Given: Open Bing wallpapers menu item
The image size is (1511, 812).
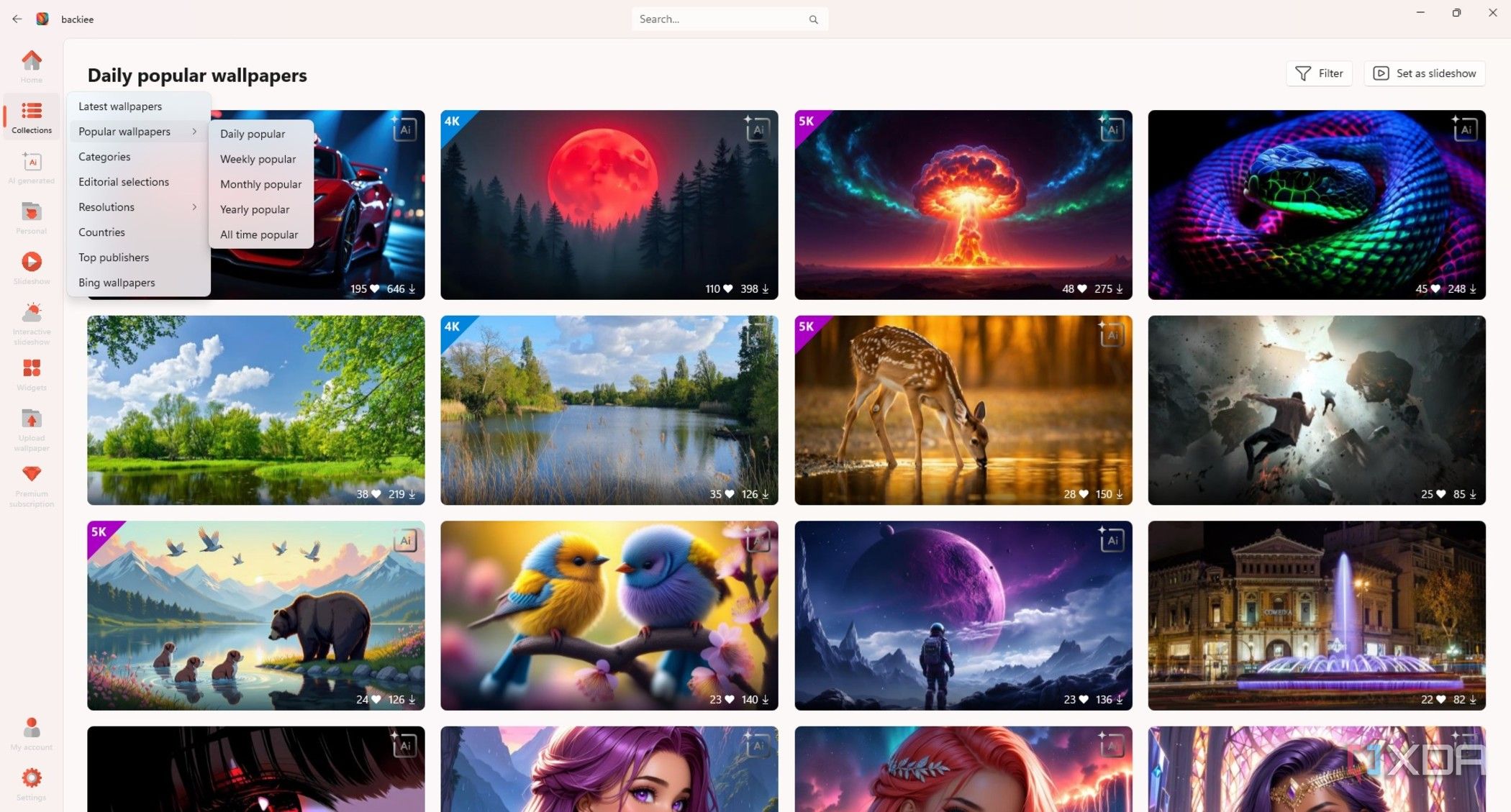Looking at the screenshot, I should click(117, 283).
